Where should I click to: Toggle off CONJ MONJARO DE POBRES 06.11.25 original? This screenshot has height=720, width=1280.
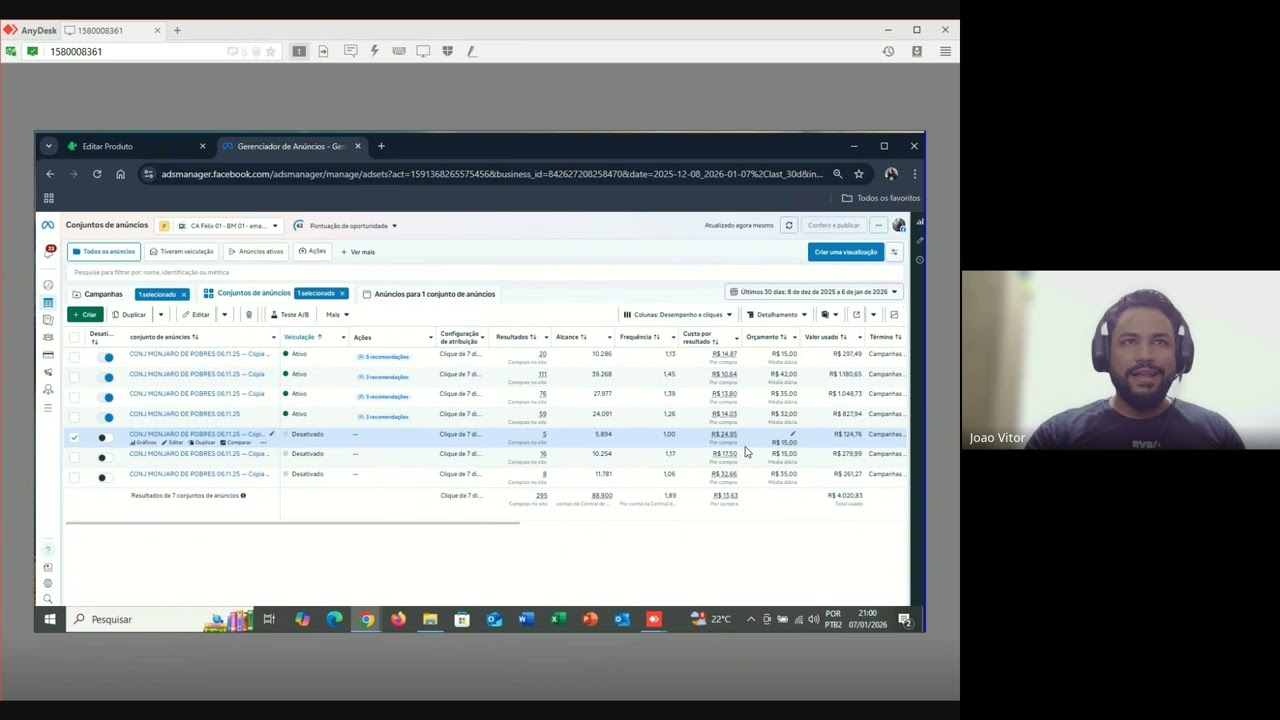click(x=106, y=417)
